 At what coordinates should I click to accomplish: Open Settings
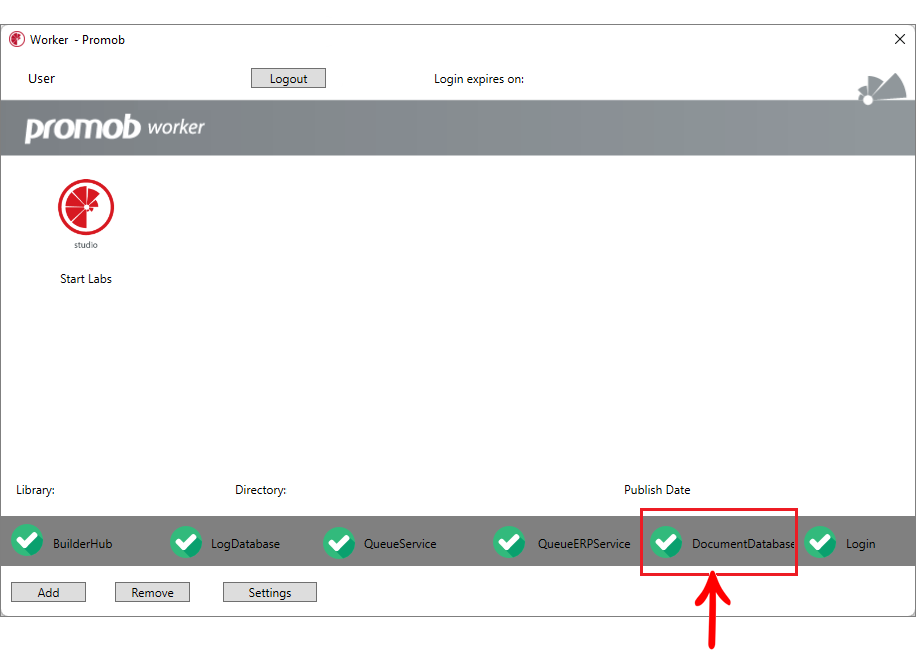tap(270, 593)
